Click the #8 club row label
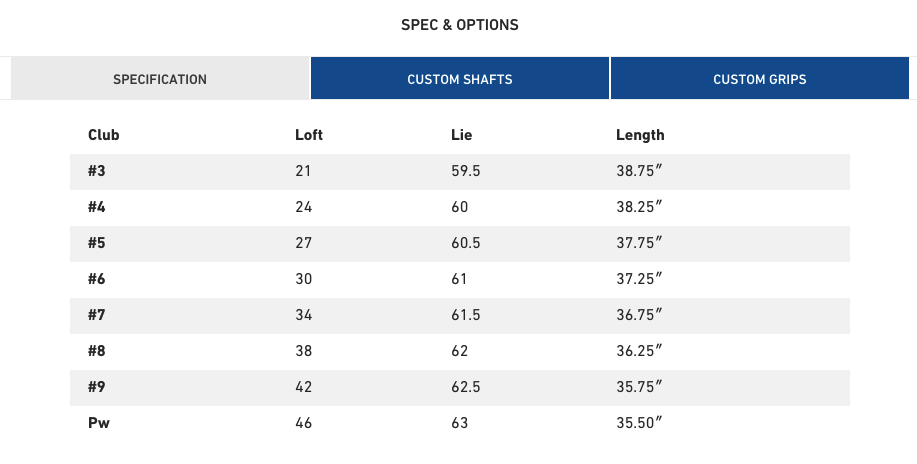917x464 pixels. pyautogui.click(x=96, y=351)
